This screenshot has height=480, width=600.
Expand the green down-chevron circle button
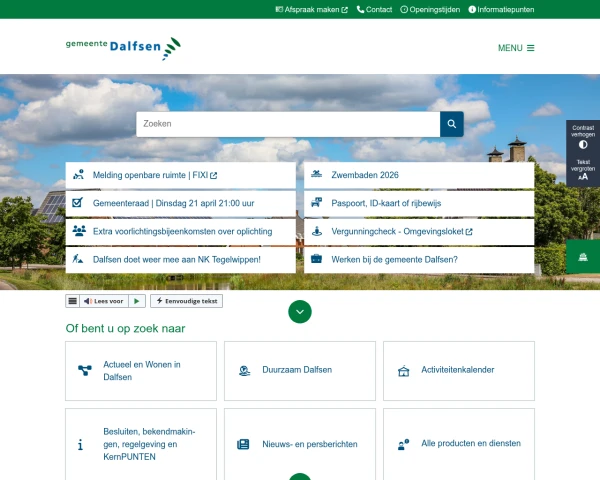click(x=300, y=312)
